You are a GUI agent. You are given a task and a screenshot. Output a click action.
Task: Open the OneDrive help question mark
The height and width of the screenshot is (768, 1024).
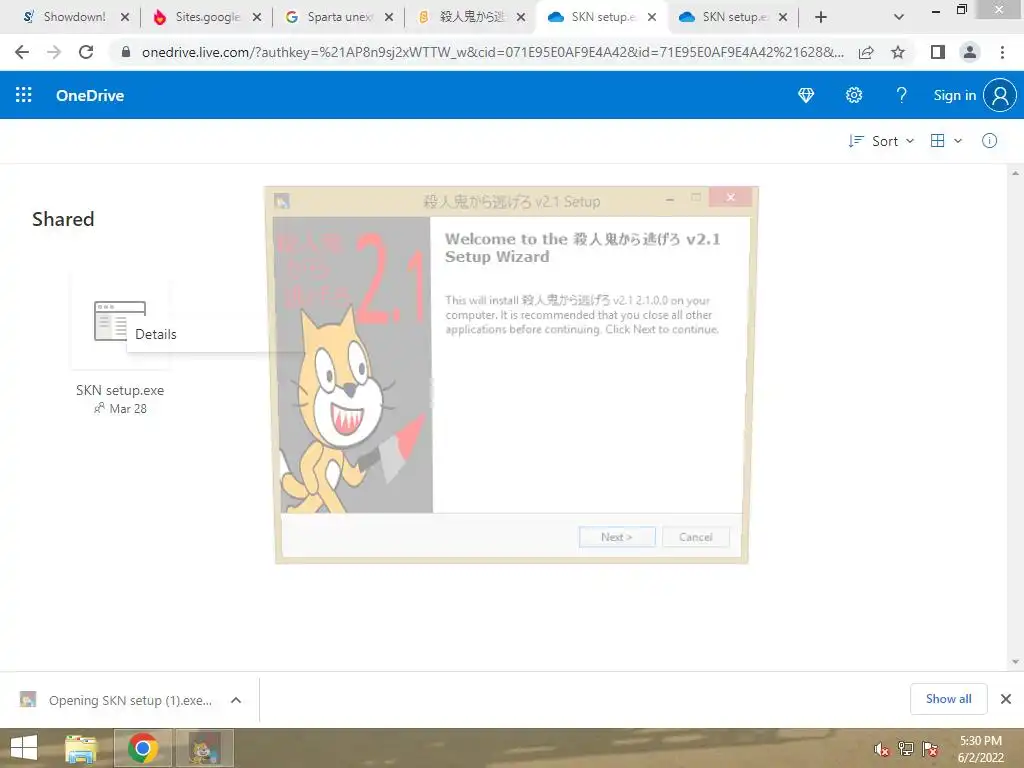[901, 95]
